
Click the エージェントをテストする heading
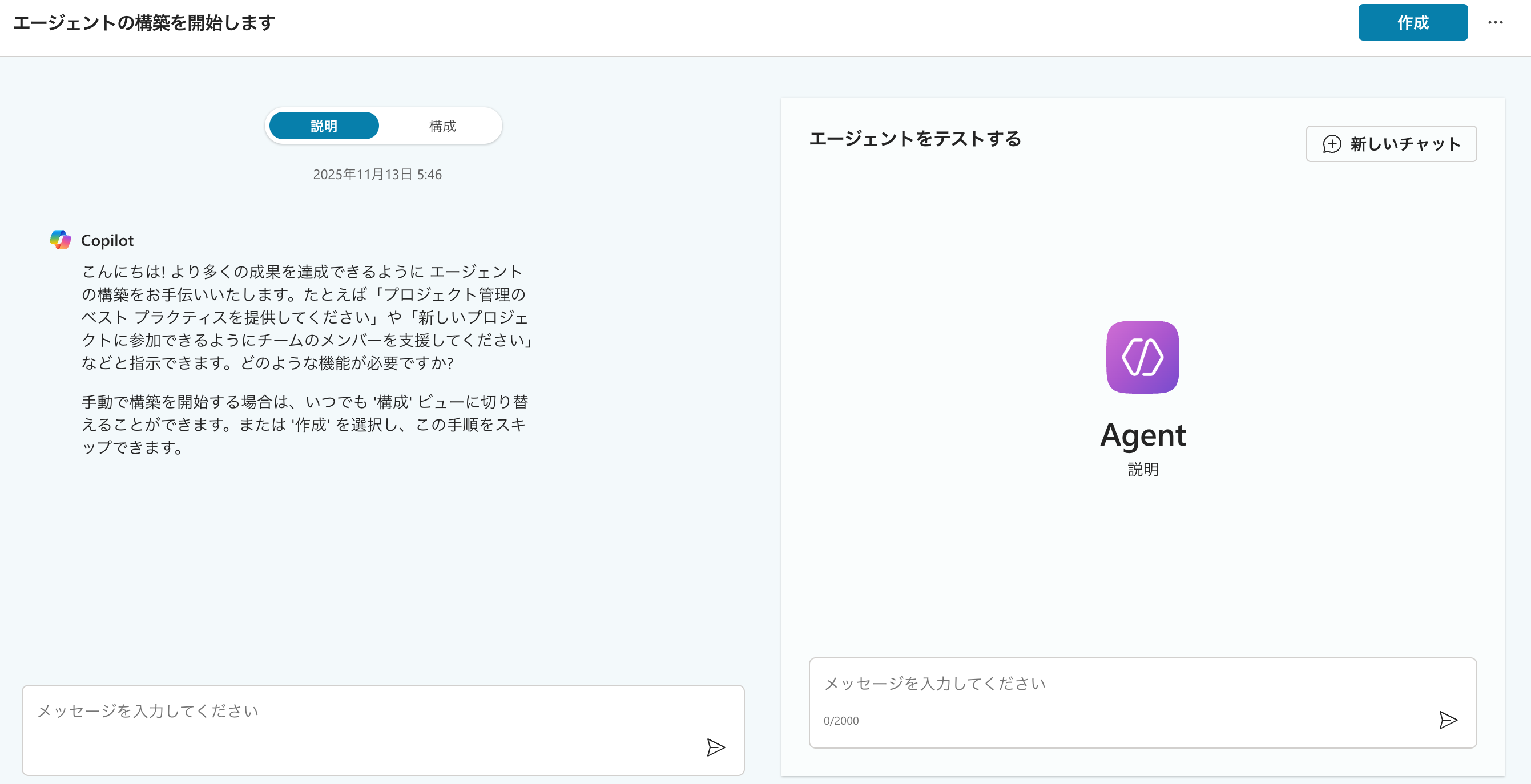(x=915, y=139)
